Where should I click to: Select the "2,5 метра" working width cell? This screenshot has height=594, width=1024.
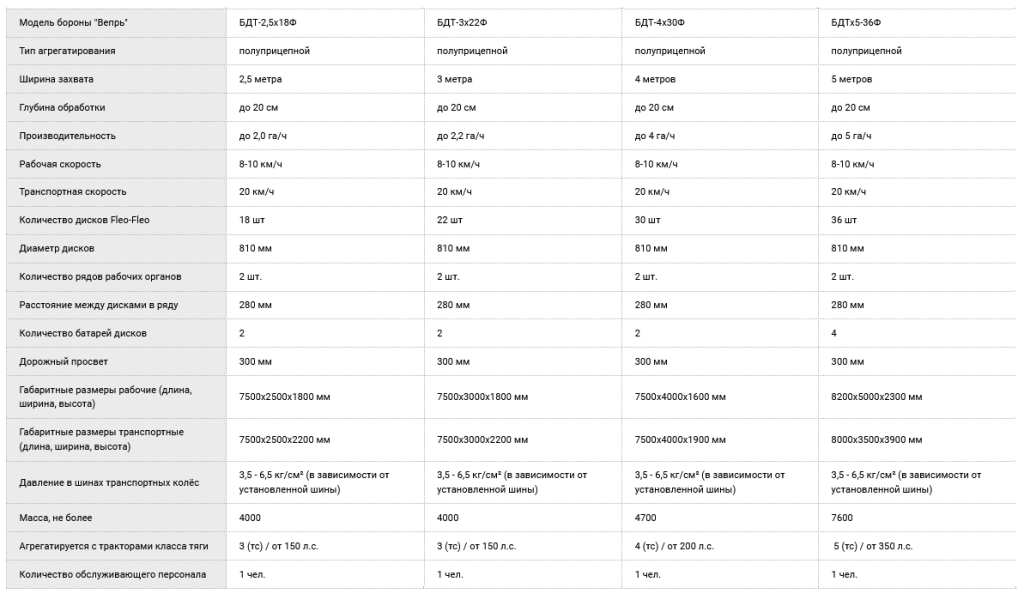[x=263, y=79]
